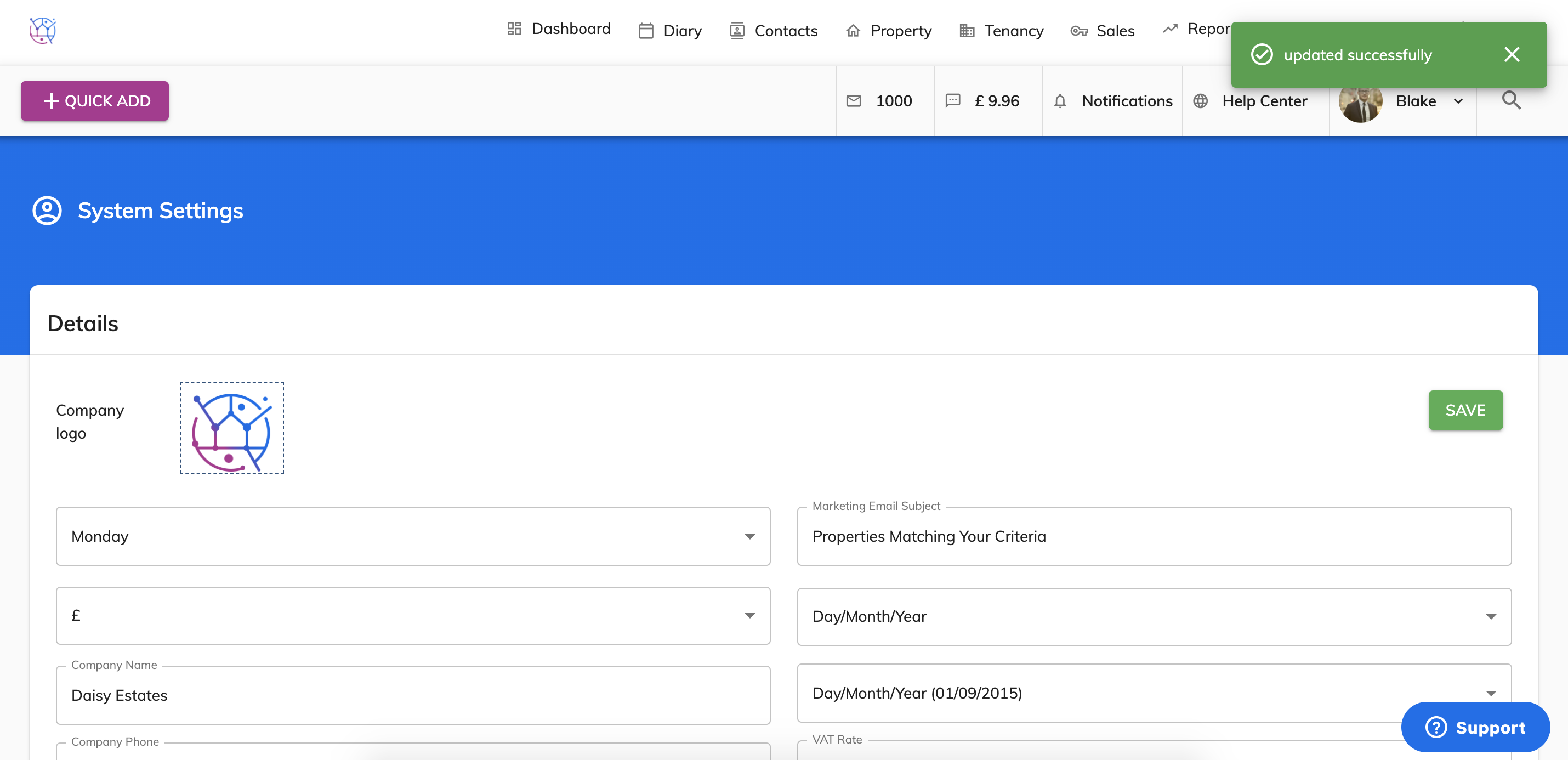The image size is (1568, 760).
Task: Click the System Settings profile icon
Action: point(47,211)
